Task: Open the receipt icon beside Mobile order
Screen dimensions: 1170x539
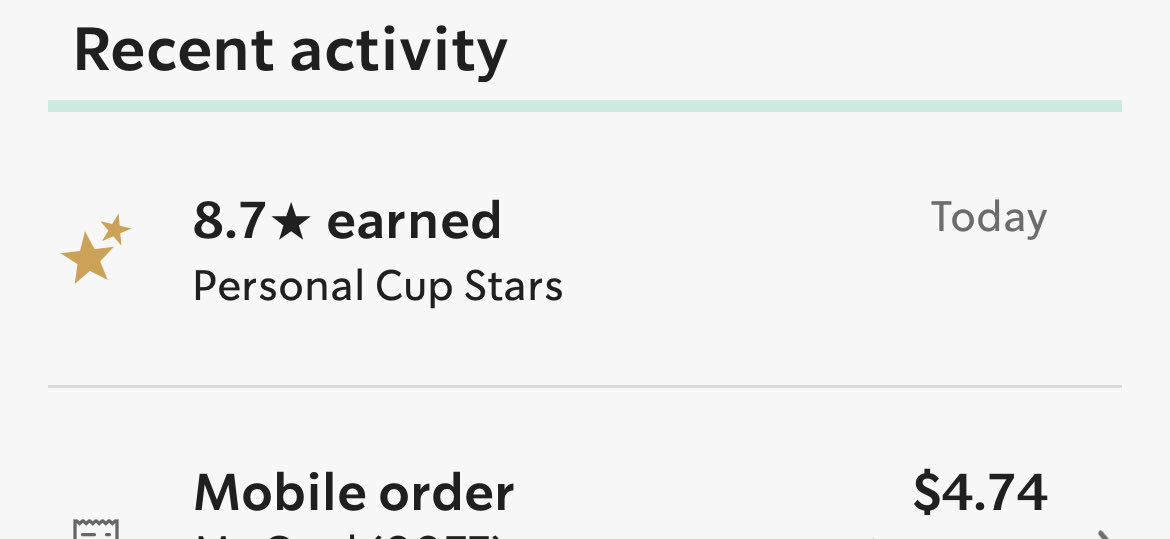Action: (x=96, y=529)
